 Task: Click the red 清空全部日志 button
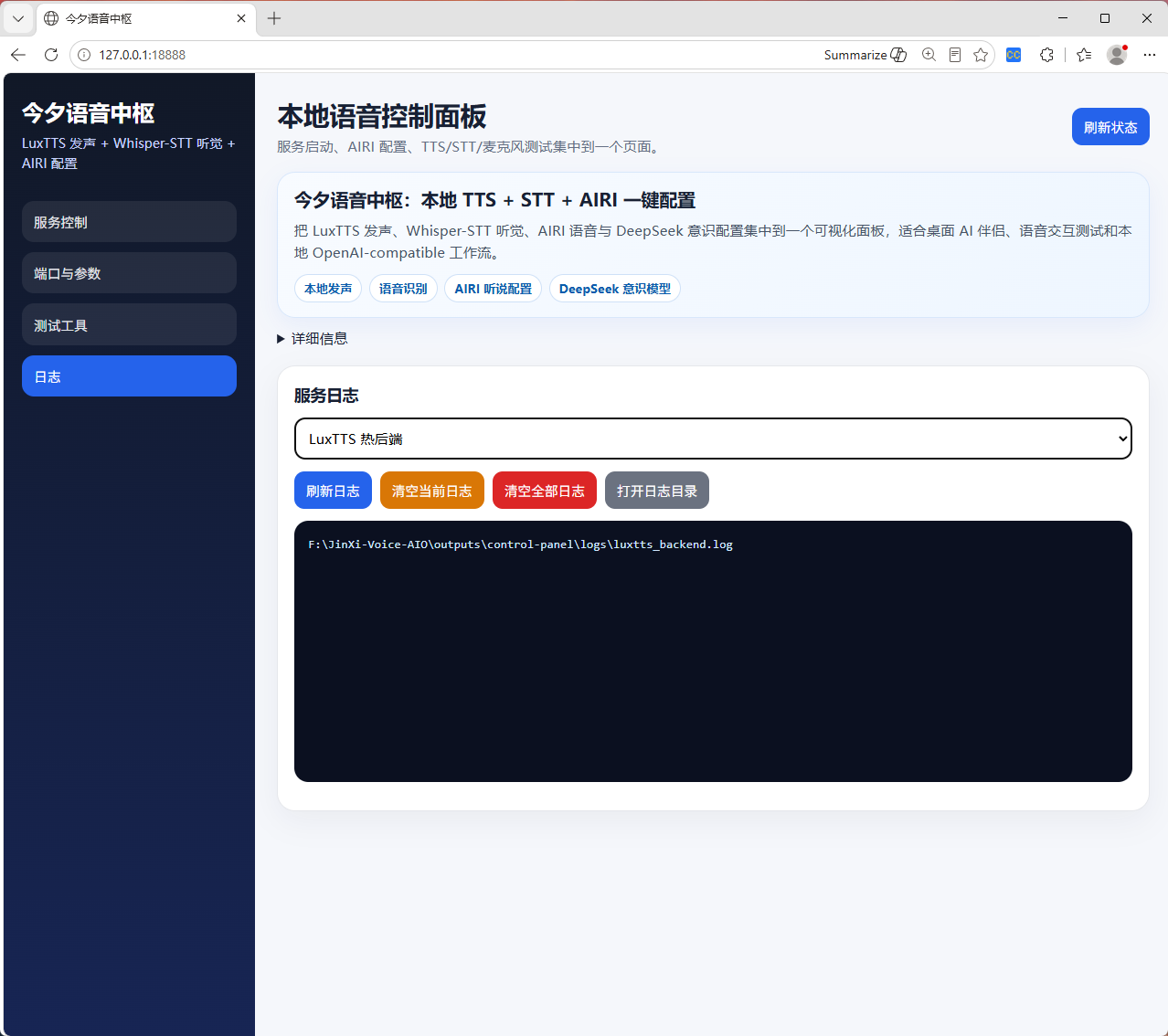(x=545, y=491)
